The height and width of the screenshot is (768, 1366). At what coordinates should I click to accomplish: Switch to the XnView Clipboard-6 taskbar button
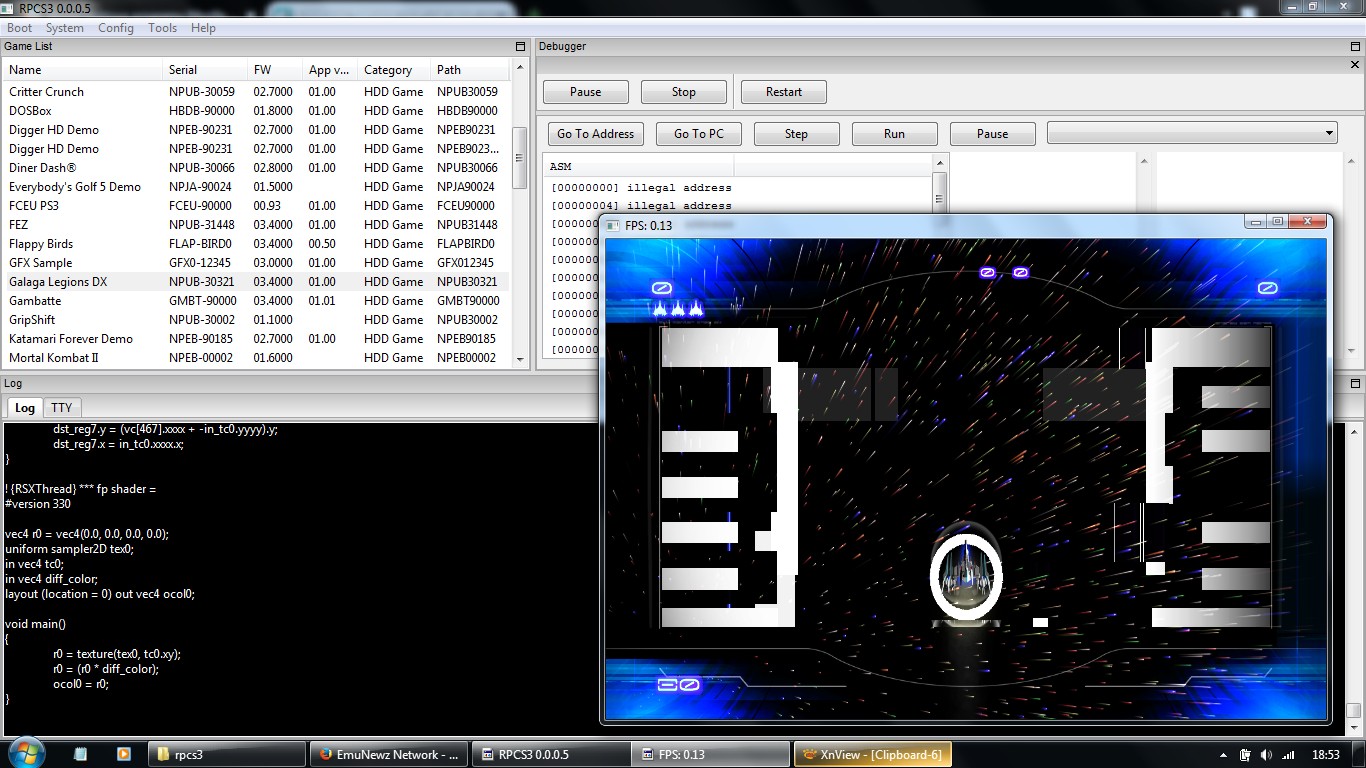873,754
